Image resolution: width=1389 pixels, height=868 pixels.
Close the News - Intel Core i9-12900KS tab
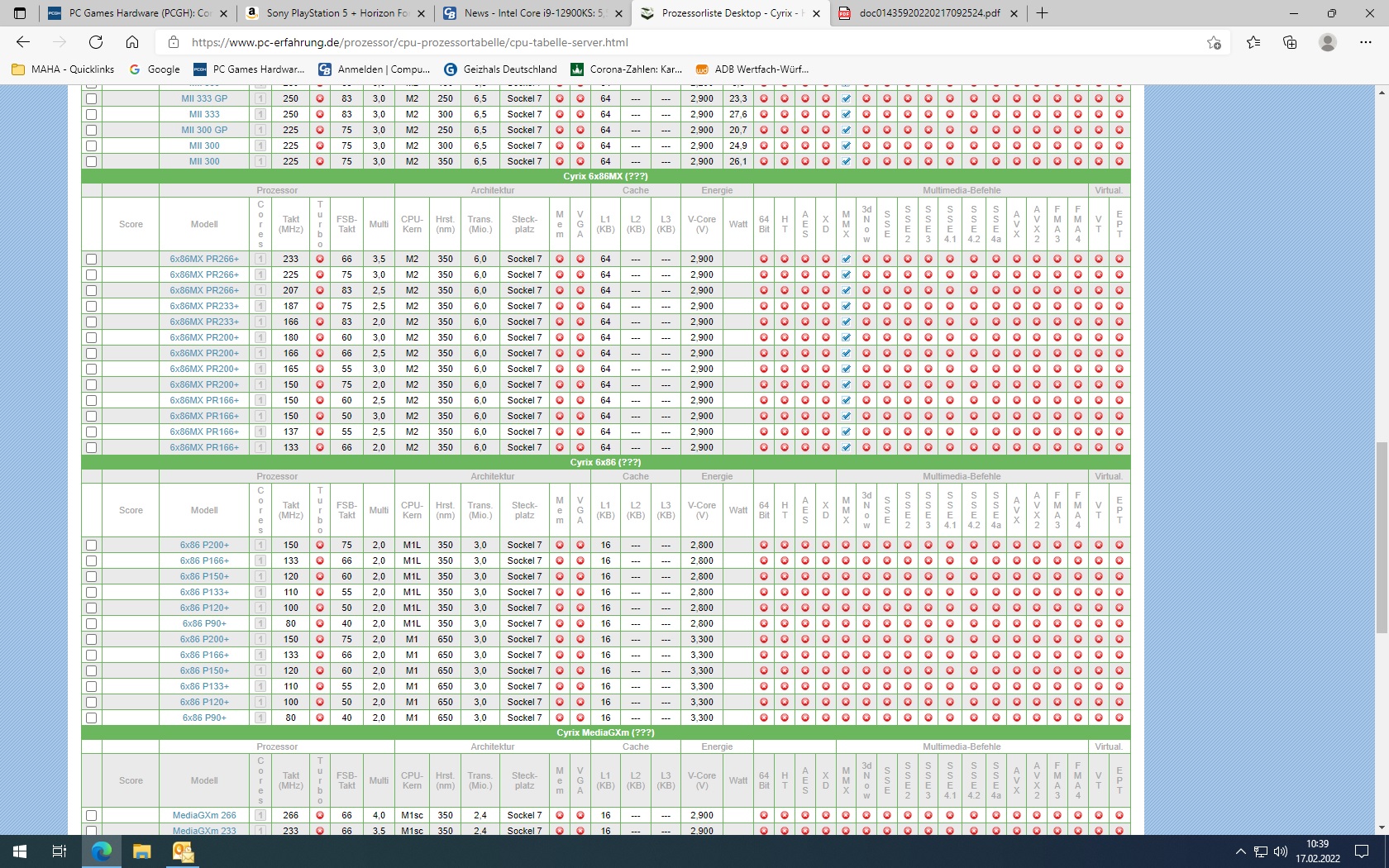(x=618, y=13)
